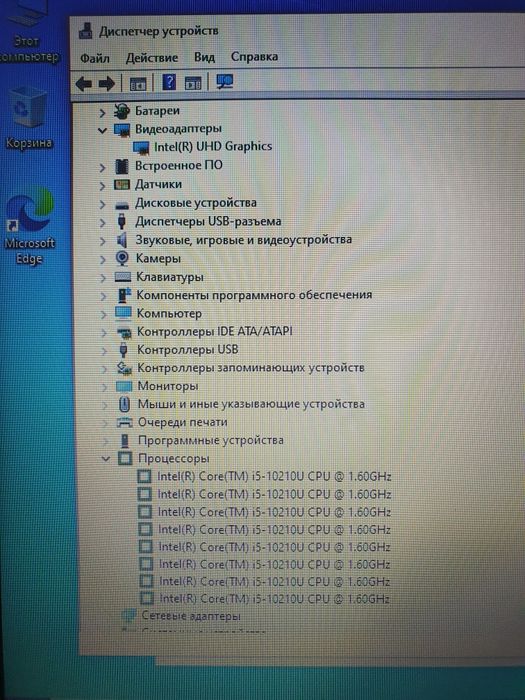
Task: Show or hide the console tree icon
Action: click(138, 83)
